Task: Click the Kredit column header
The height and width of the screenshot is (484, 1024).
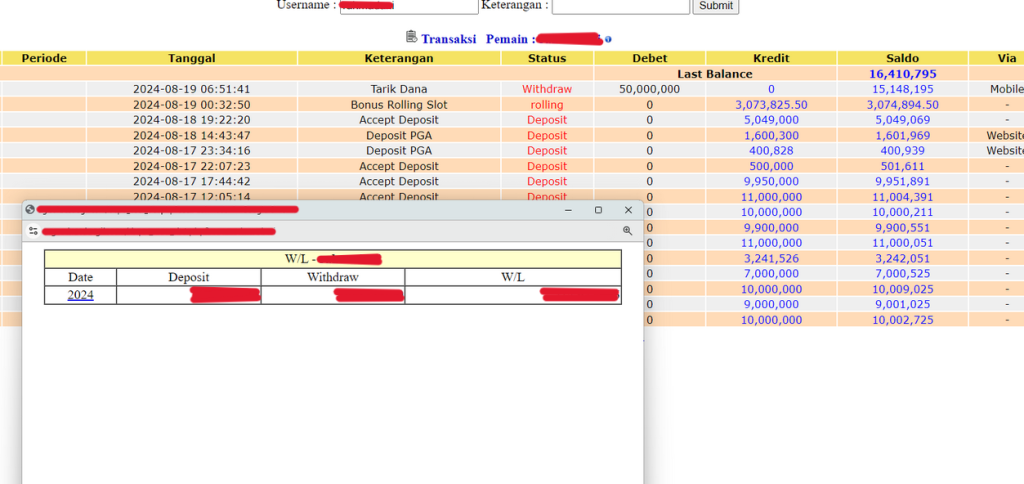Action: (770, 58)
